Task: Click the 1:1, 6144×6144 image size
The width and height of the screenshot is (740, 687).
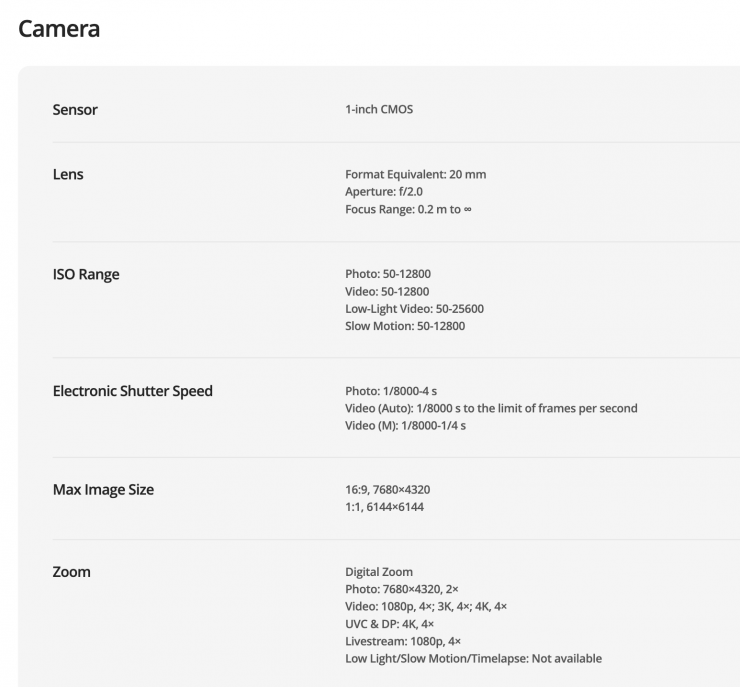Action: (384, 507)
